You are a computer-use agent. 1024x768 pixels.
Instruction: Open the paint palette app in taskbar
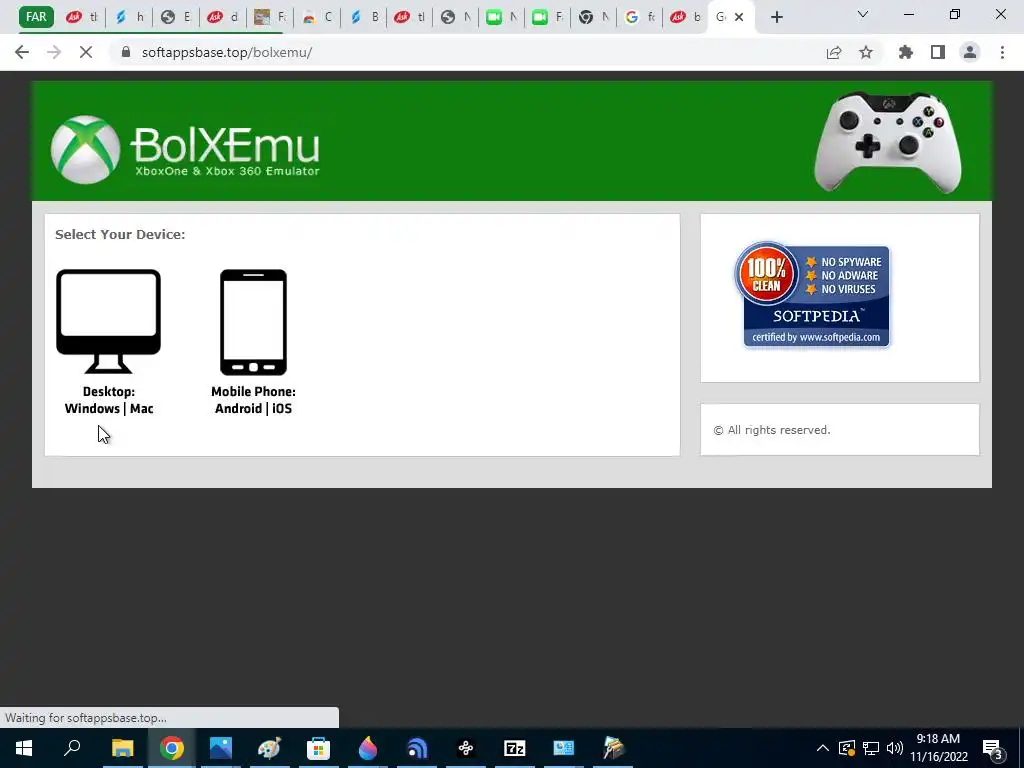point(269,748)
